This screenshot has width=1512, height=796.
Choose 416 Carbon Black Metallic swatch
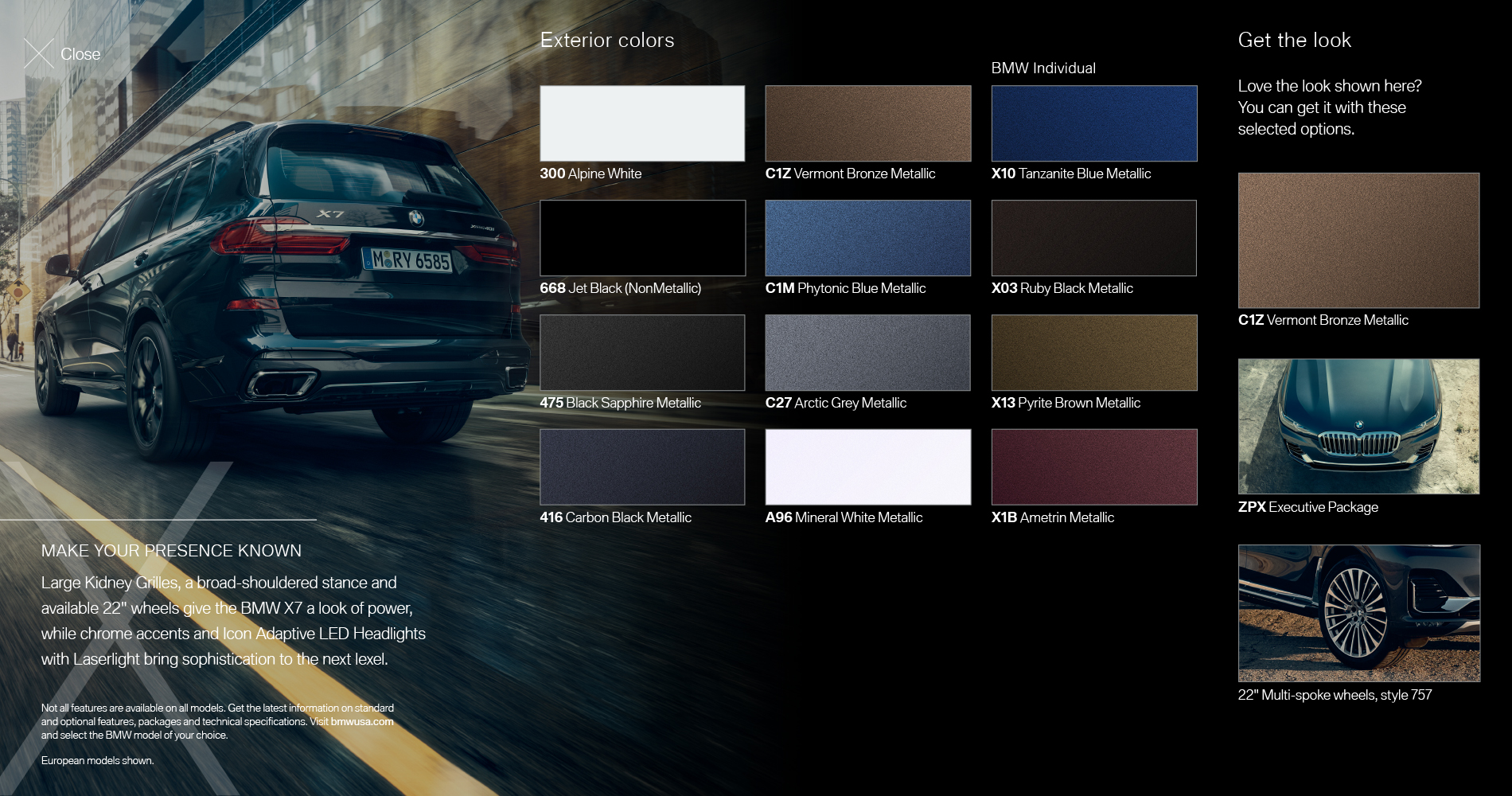click(x=642, y=467)
